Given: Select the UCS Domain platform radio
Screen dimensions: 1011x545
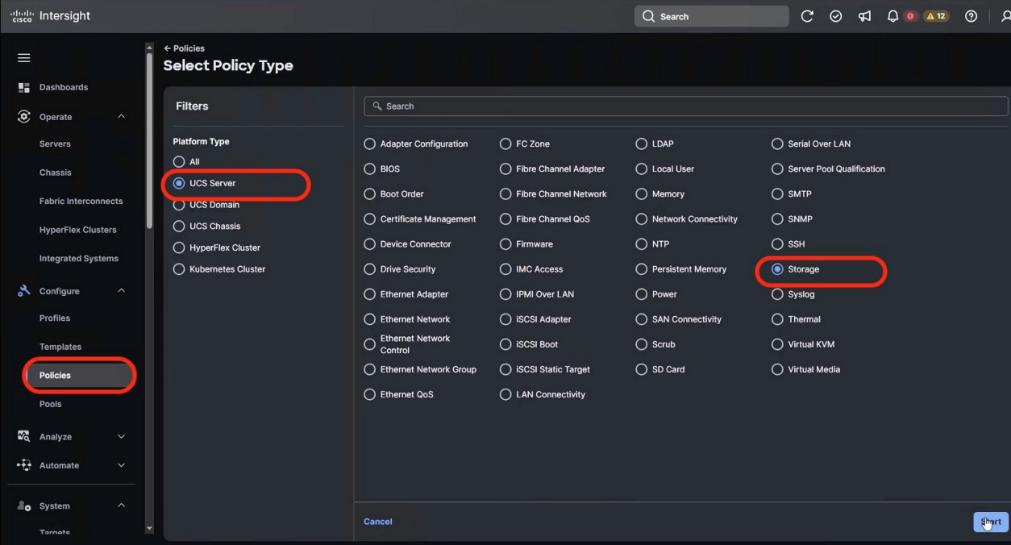Looking at the screenshot, I should pos(179,204).
